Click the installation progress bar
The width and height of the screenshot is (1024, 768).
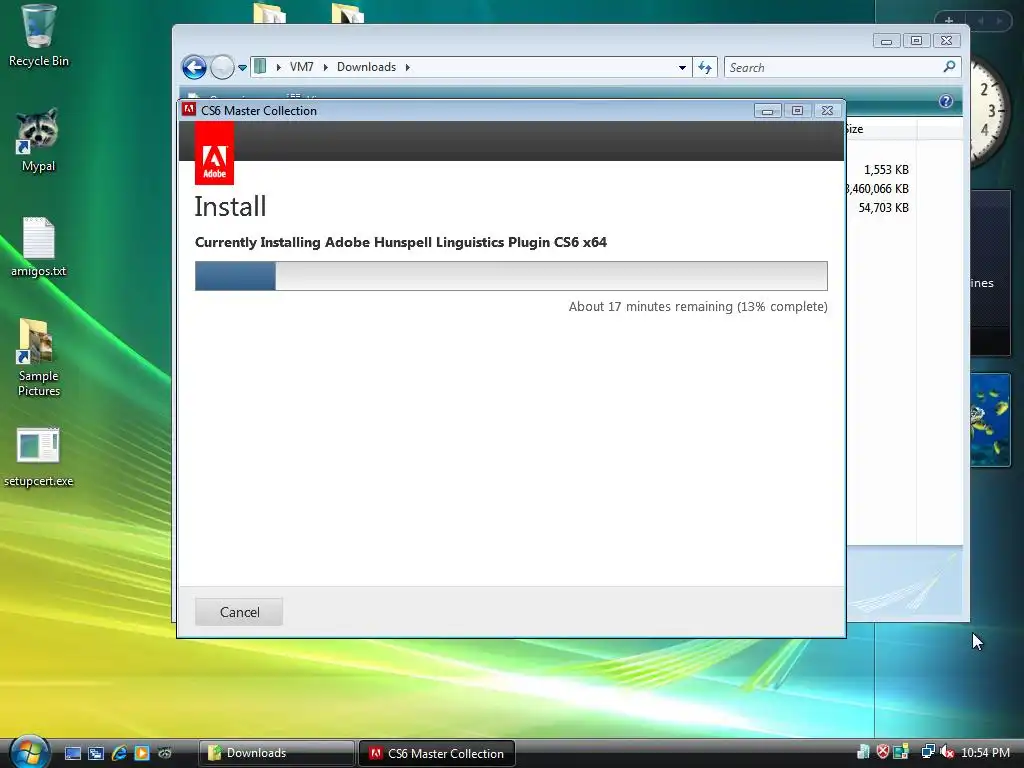tap(511, 276)
